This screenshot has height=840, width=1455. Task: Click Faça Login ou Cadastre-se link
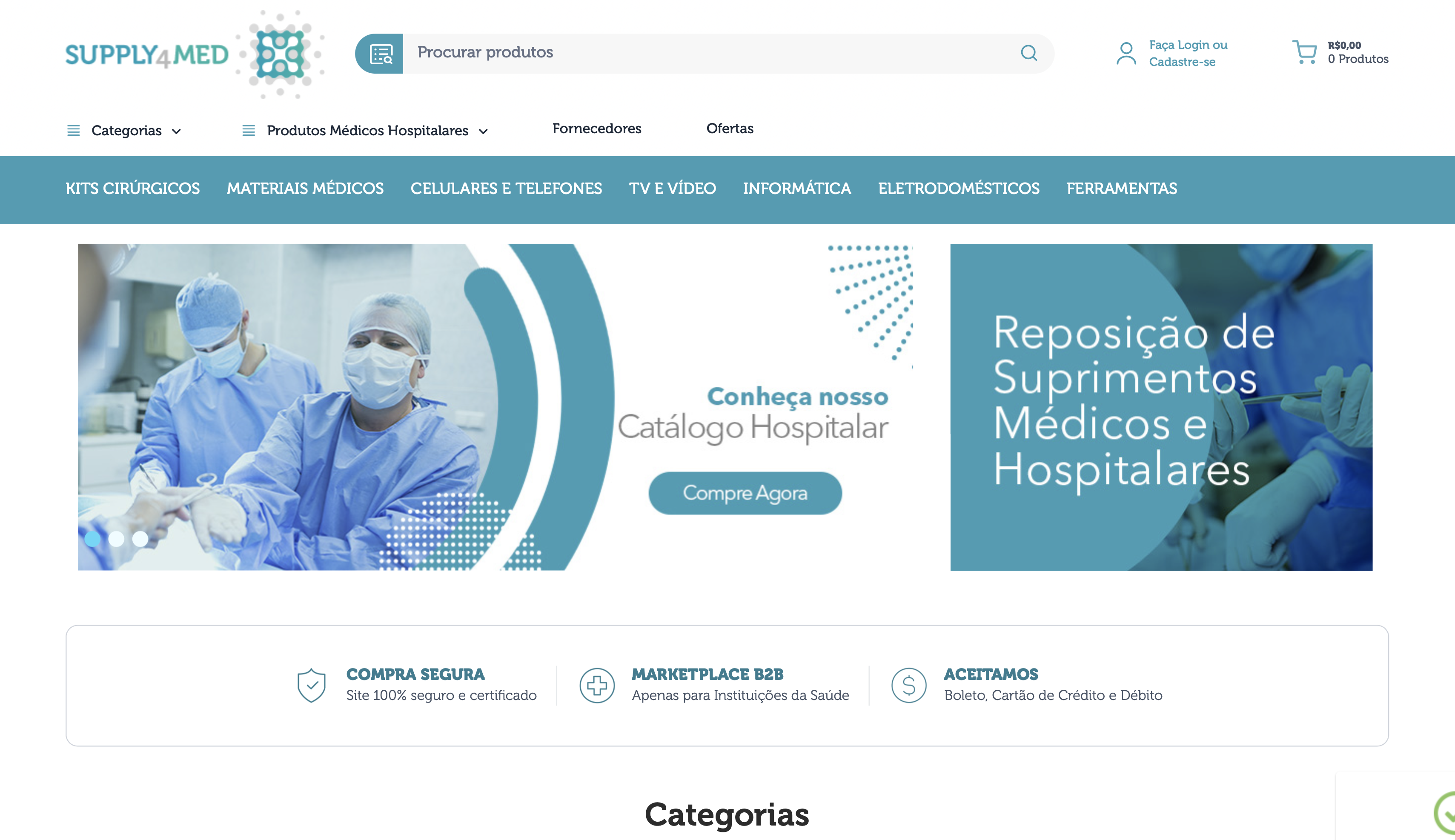point(1188,53)
